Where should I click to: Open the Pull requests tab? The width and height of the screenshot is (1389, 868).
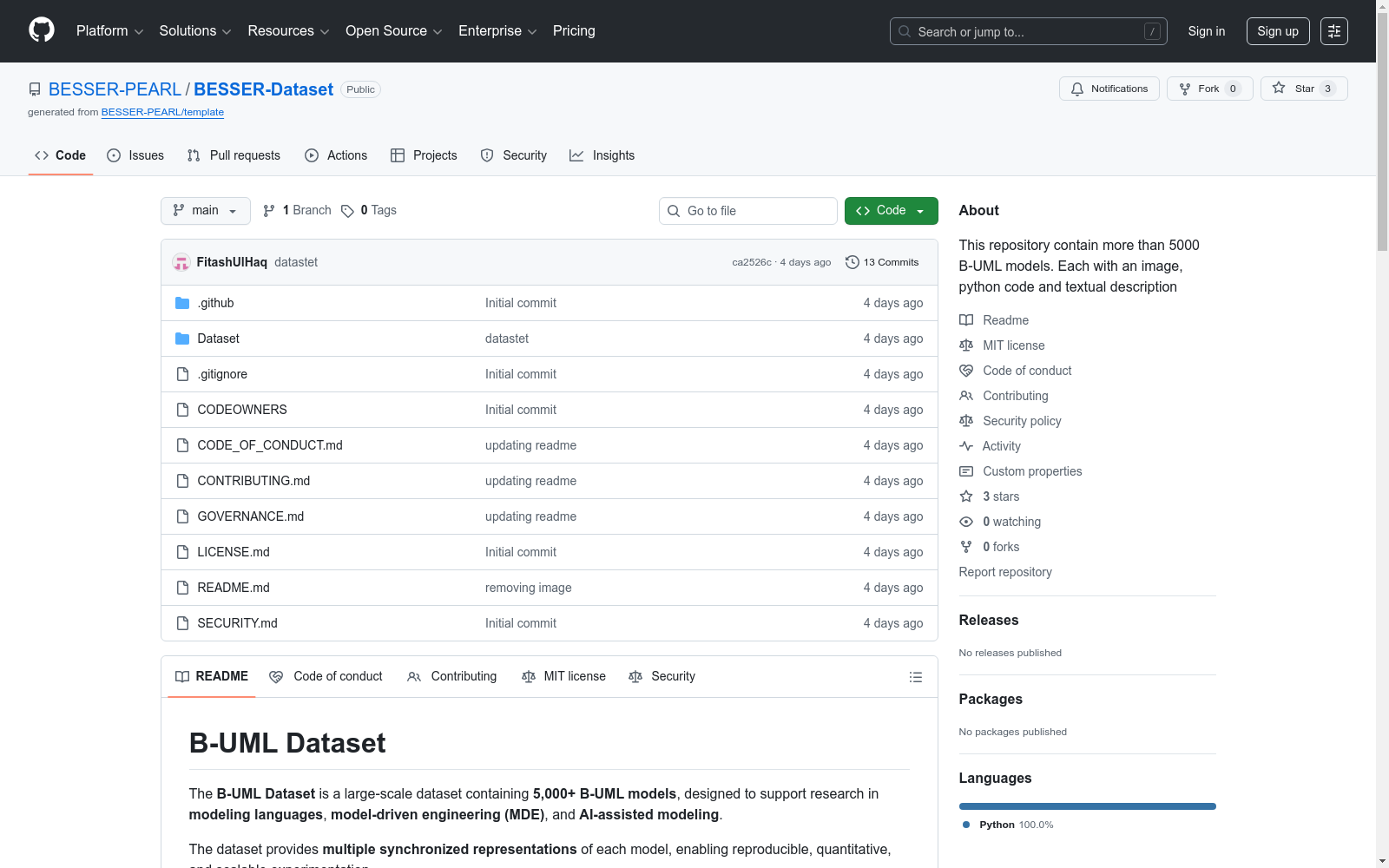tap(234, 155)
